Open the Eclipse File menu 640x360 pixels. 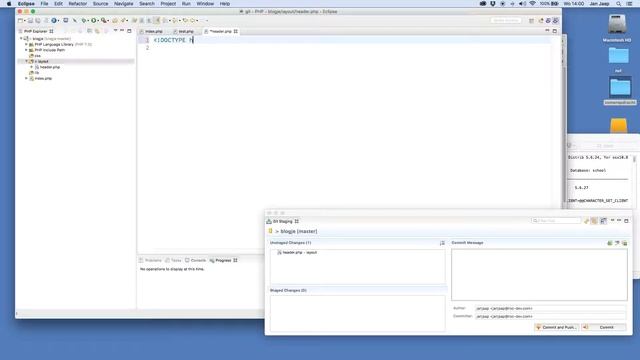(x=44, y=4)
